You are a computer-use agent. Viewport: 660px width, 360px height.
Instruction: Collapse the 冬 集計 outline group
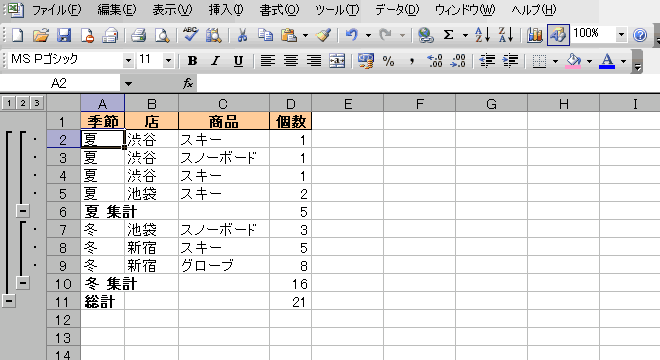pos(23,283)
